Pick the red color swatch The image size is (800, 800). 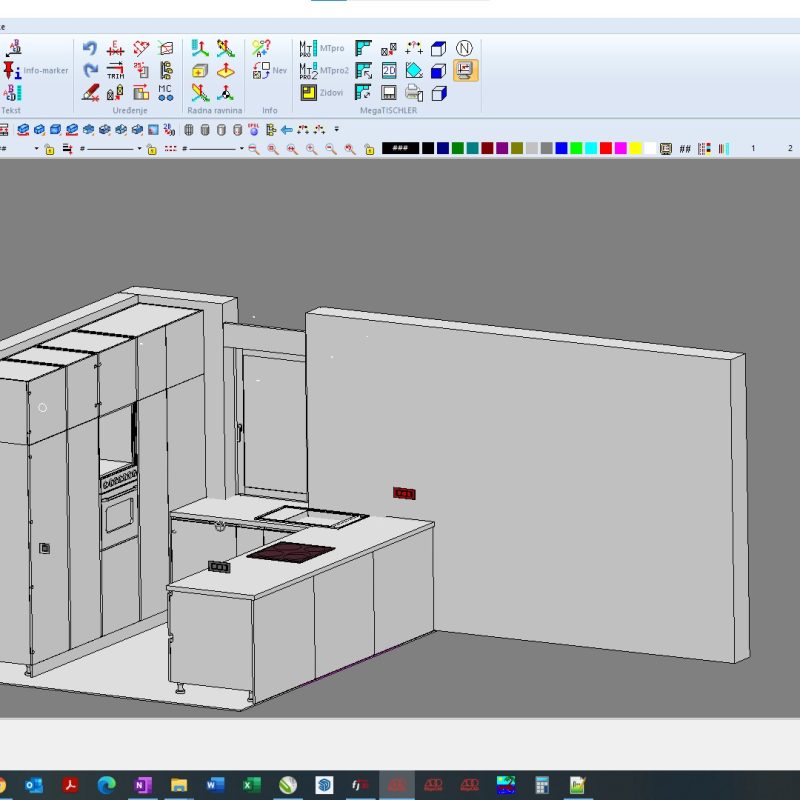[606, 148]
